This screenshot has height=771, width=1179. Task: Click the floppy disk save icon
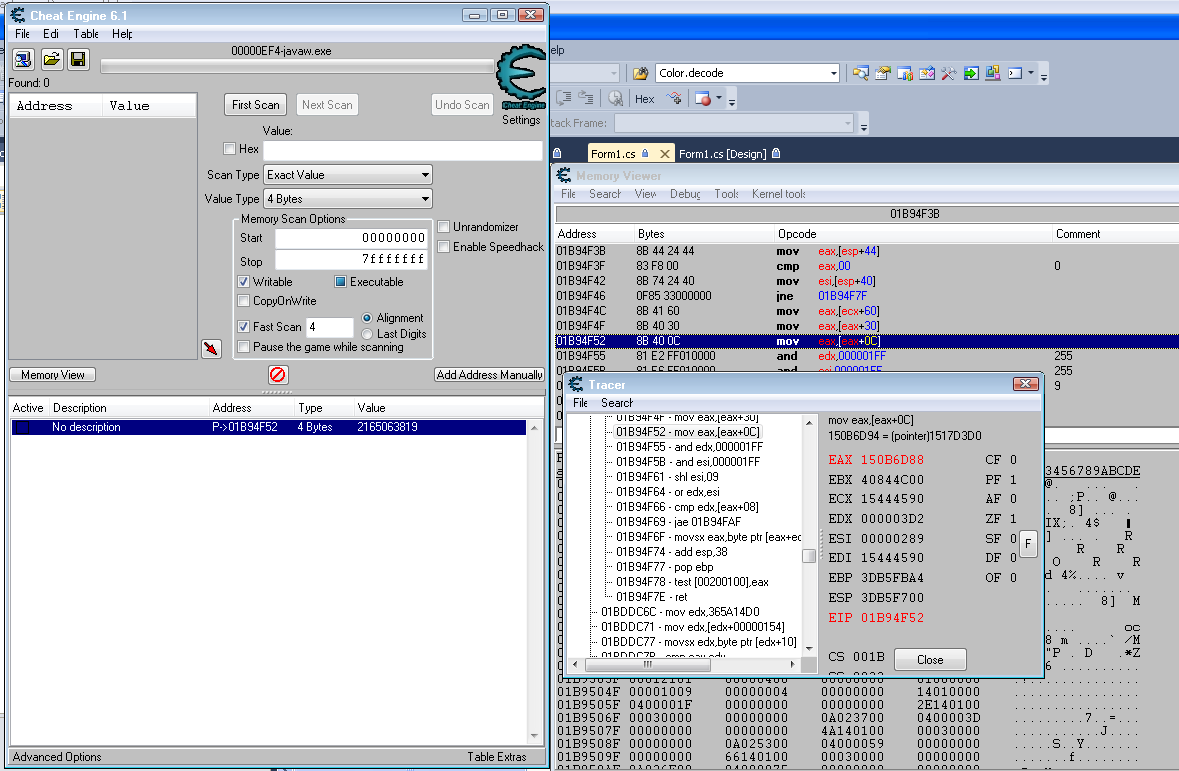pos(78,60)
